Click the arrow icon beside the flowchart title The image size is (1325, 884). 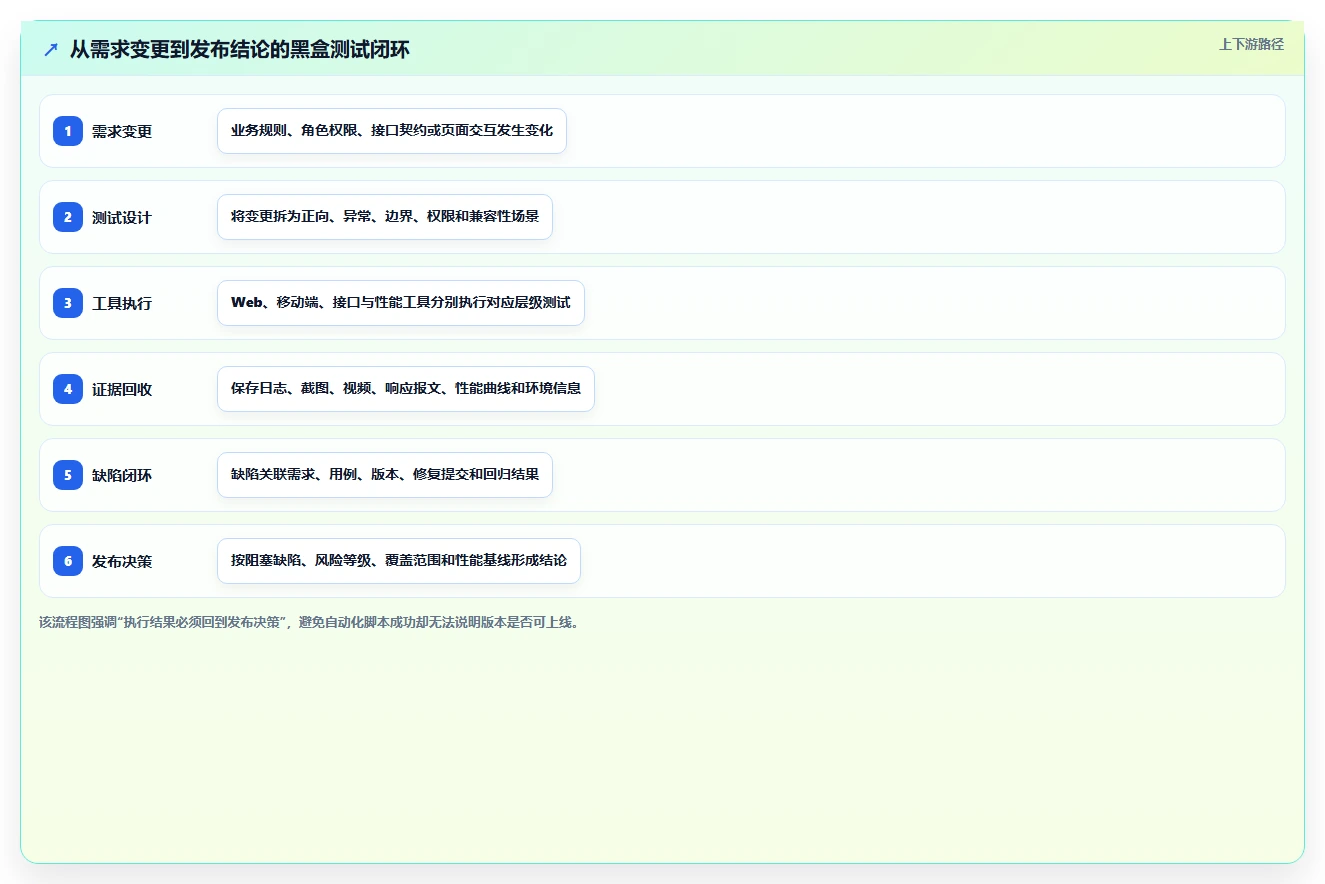click(51, 49)
